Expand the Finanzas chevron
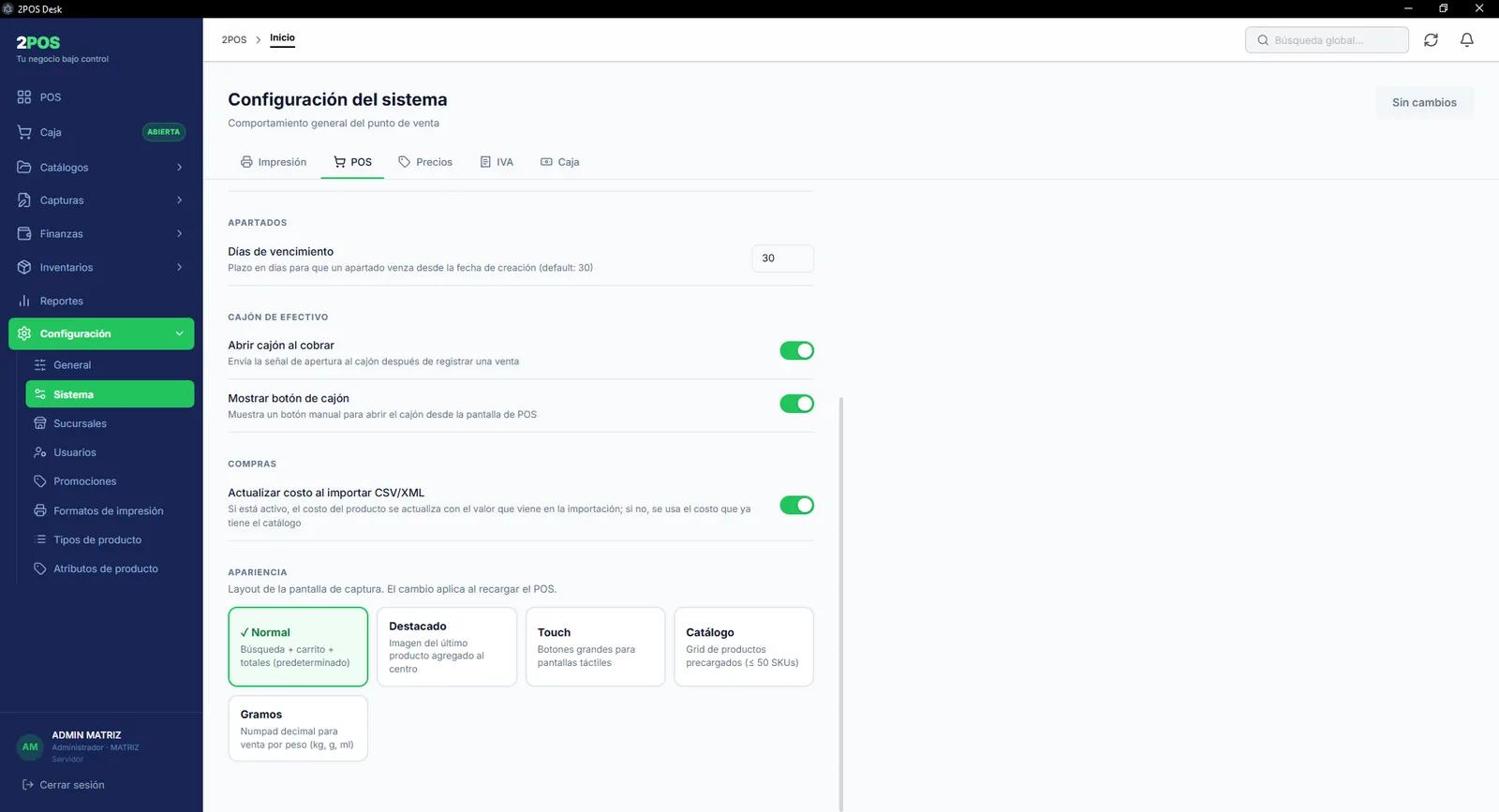1499x812 pixels. (x=179, y=234)
